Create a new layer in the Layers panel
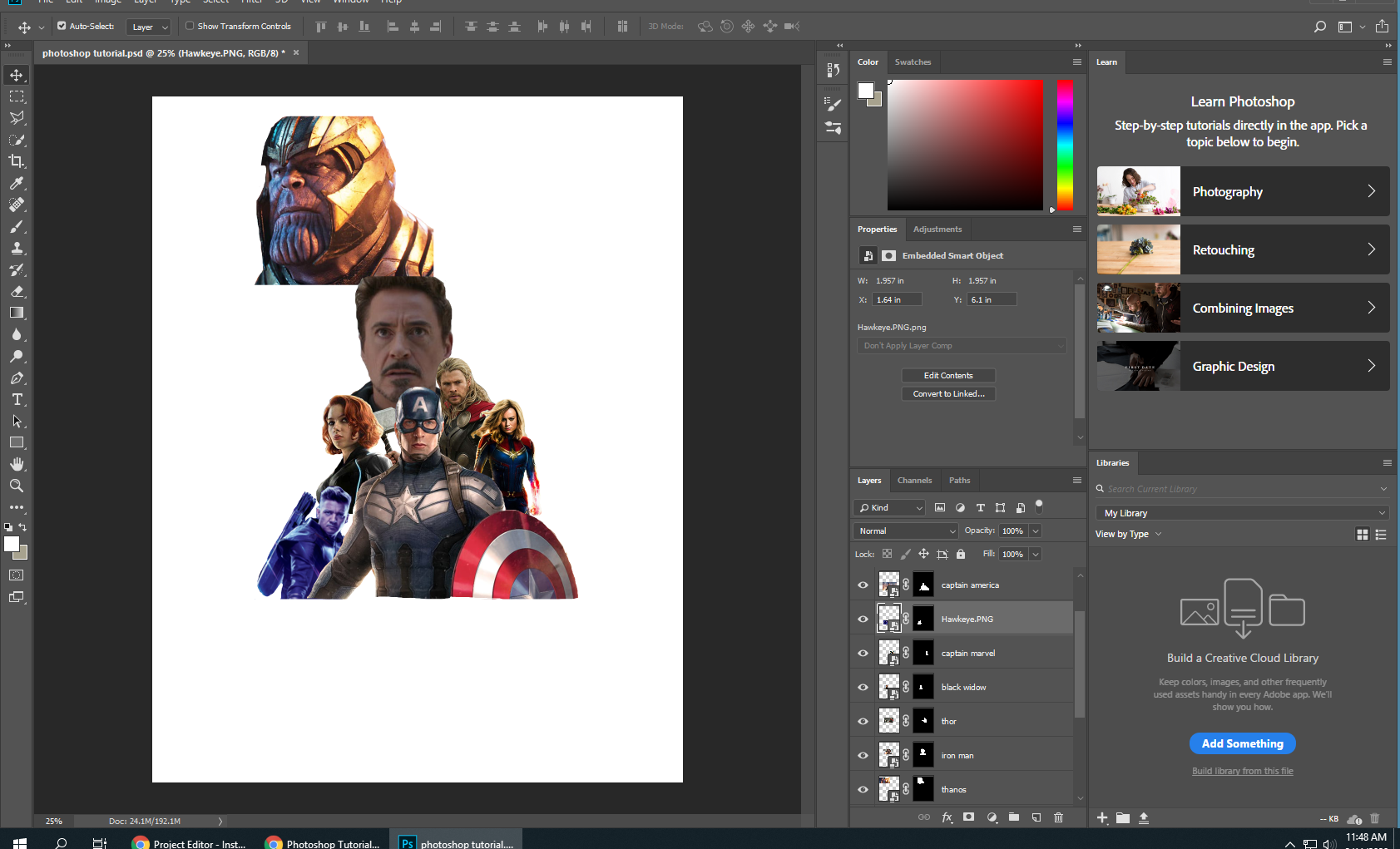This screenshot has height=849, width=1400. point(1036,817)
